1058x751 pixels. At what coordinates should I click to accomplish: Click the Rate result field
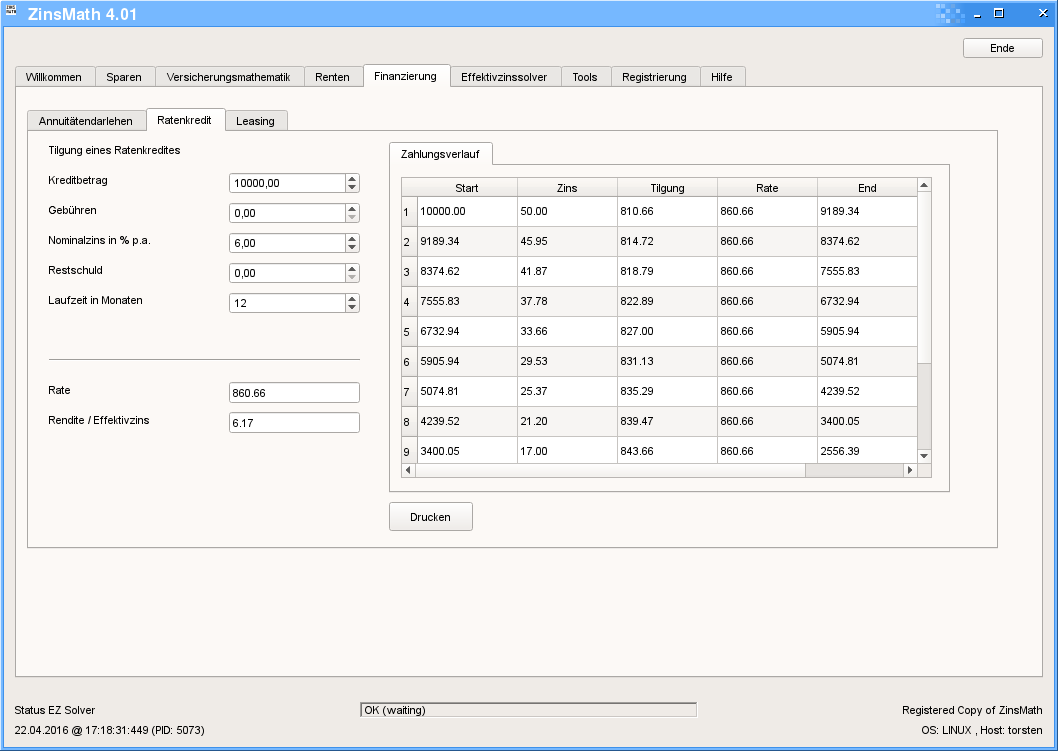[x=293, y=393]
